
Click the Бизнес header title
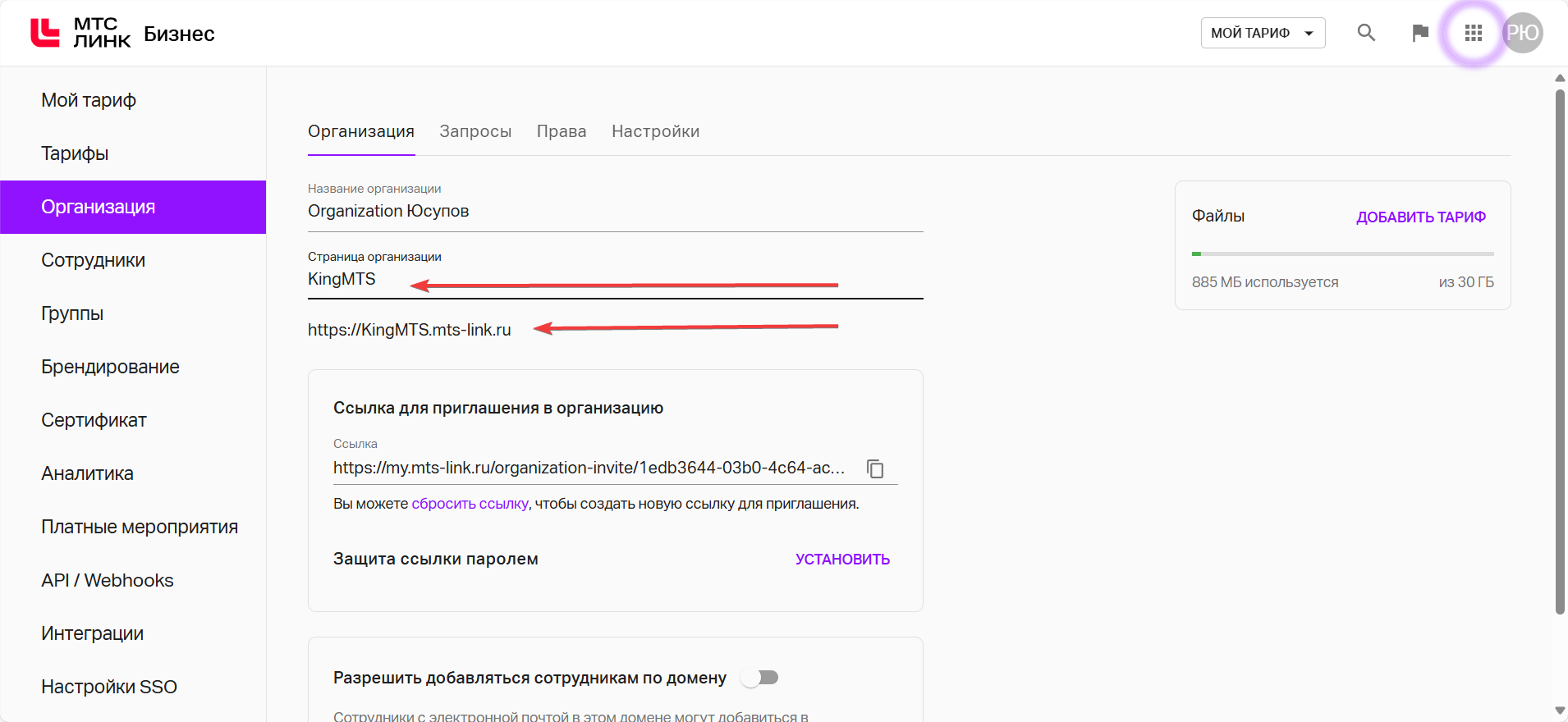pyautogui.click(x=179, y=34)
